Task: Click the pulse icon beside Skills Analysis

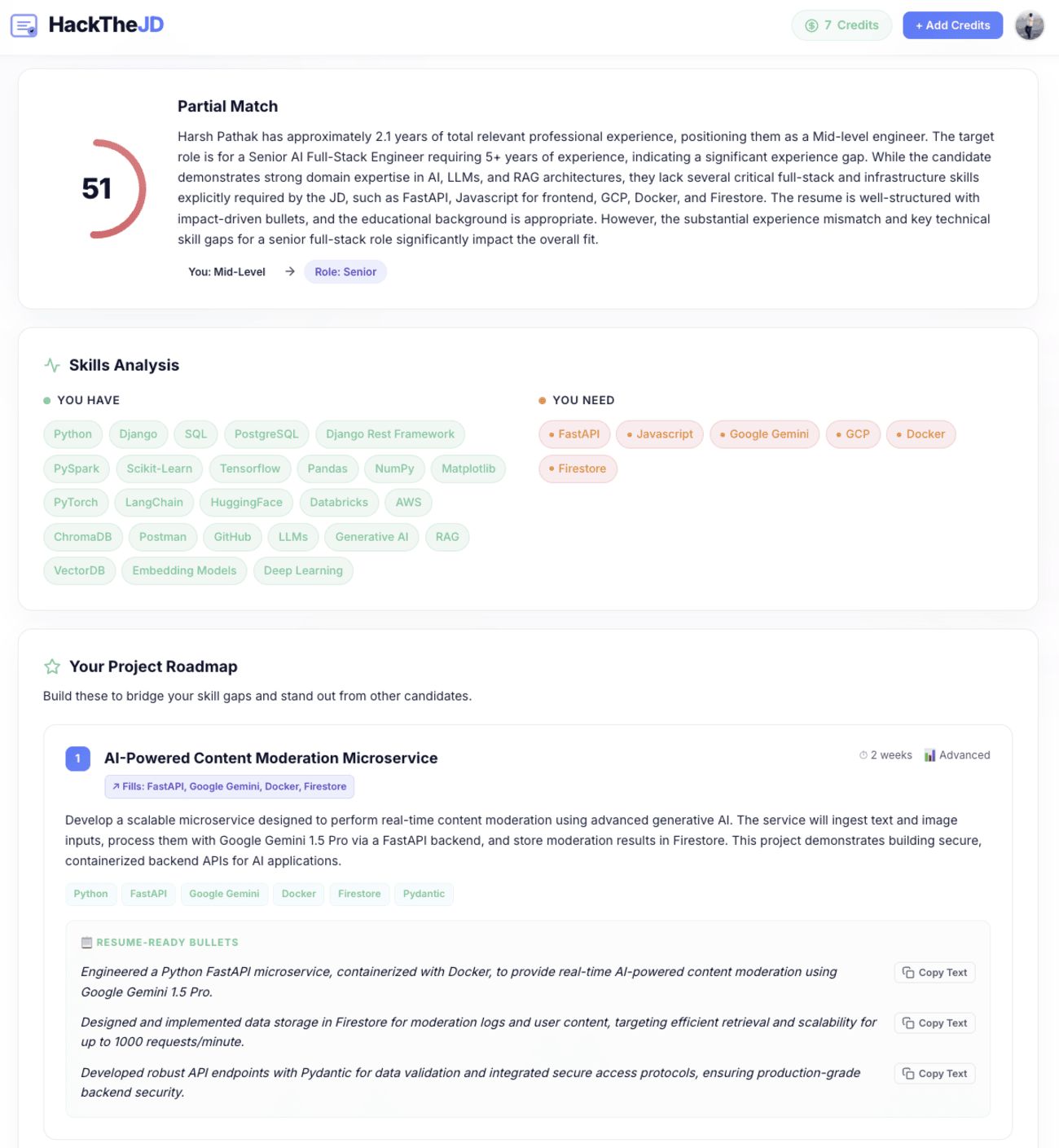Action: (x=52, y=365)
